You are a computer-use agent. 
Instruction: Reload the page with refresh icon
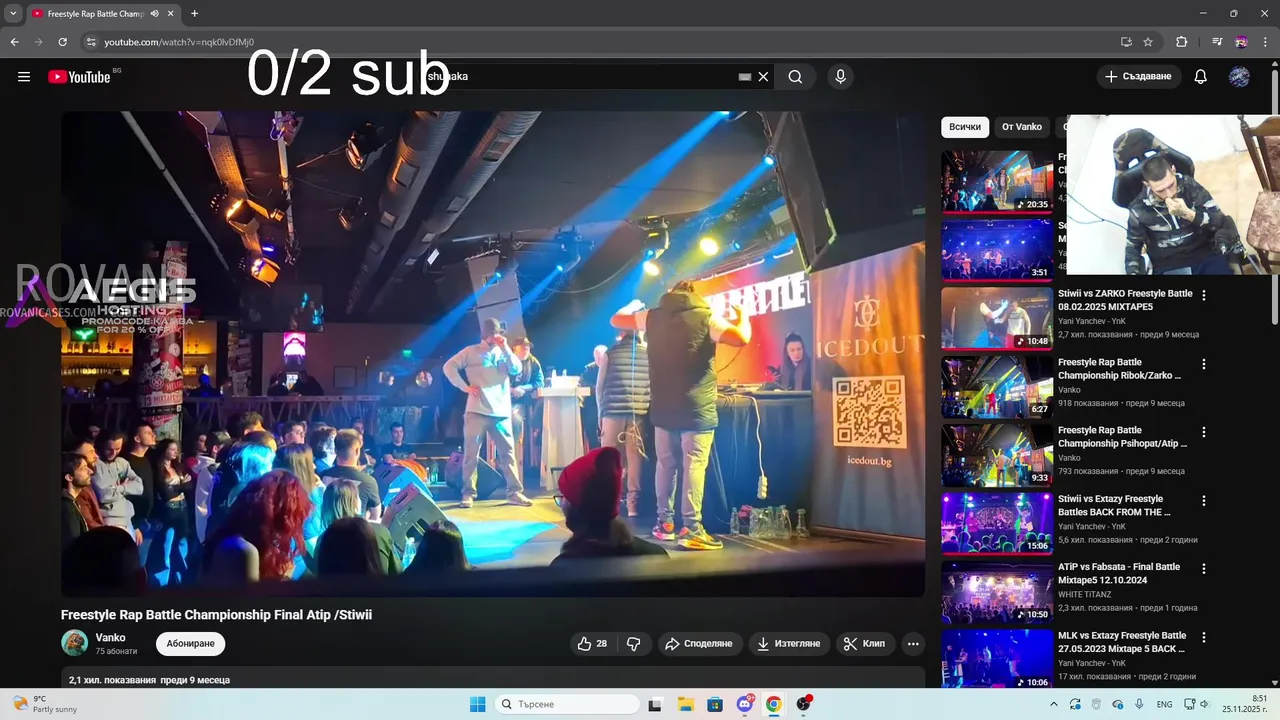point(63,42)
